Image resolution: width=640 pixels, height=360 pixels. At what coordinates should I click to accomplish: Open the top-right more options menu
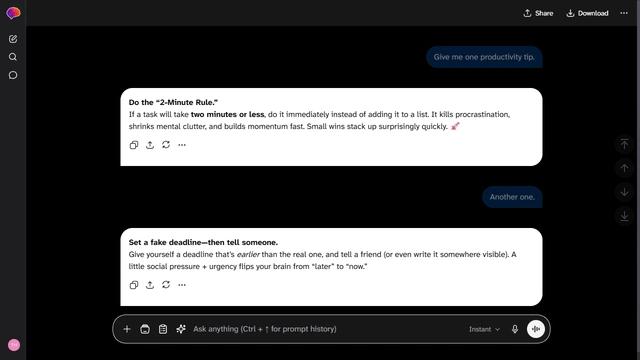624,13
